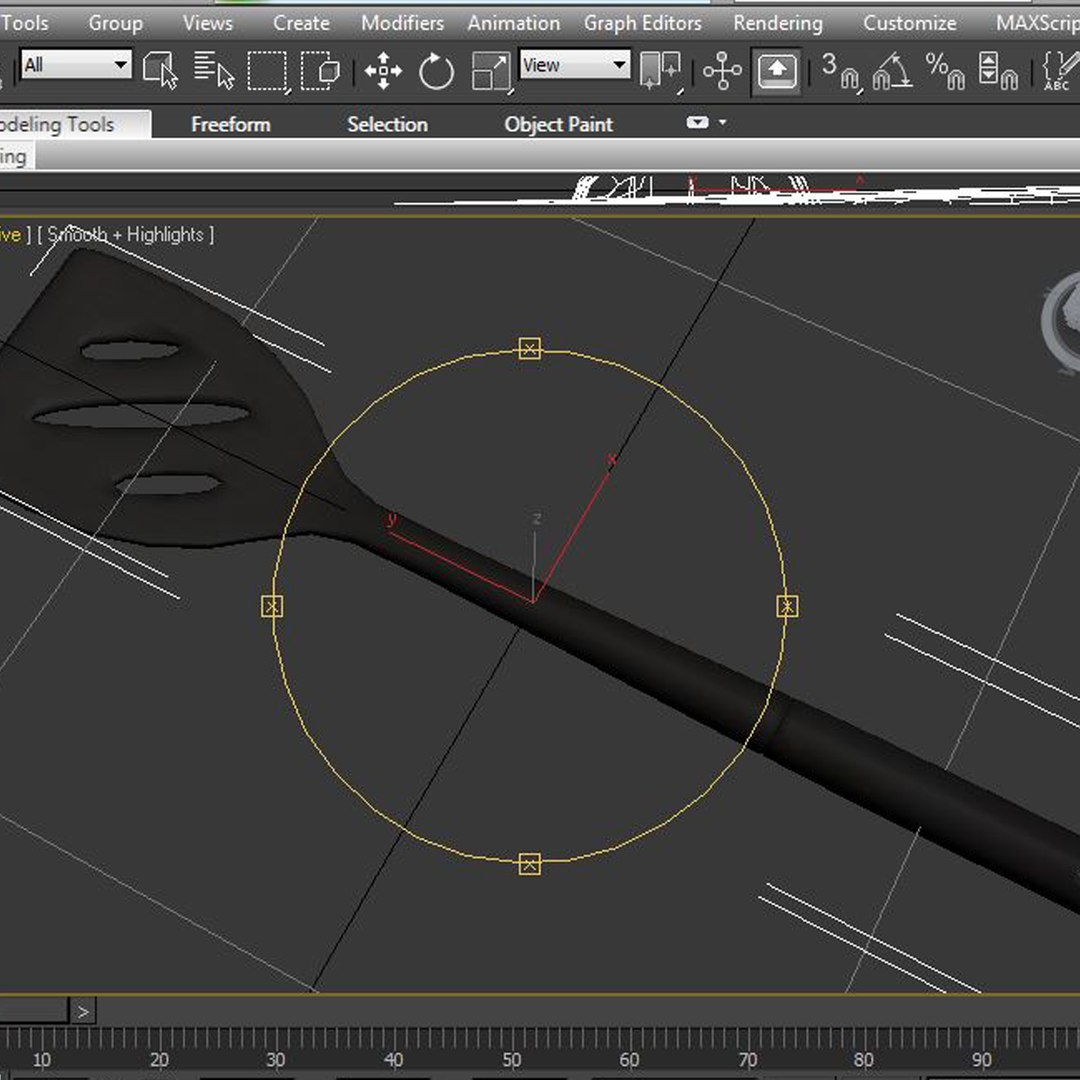
Task: Toggle Keyboard Shortcut Override button
Action: coord(776,70)
